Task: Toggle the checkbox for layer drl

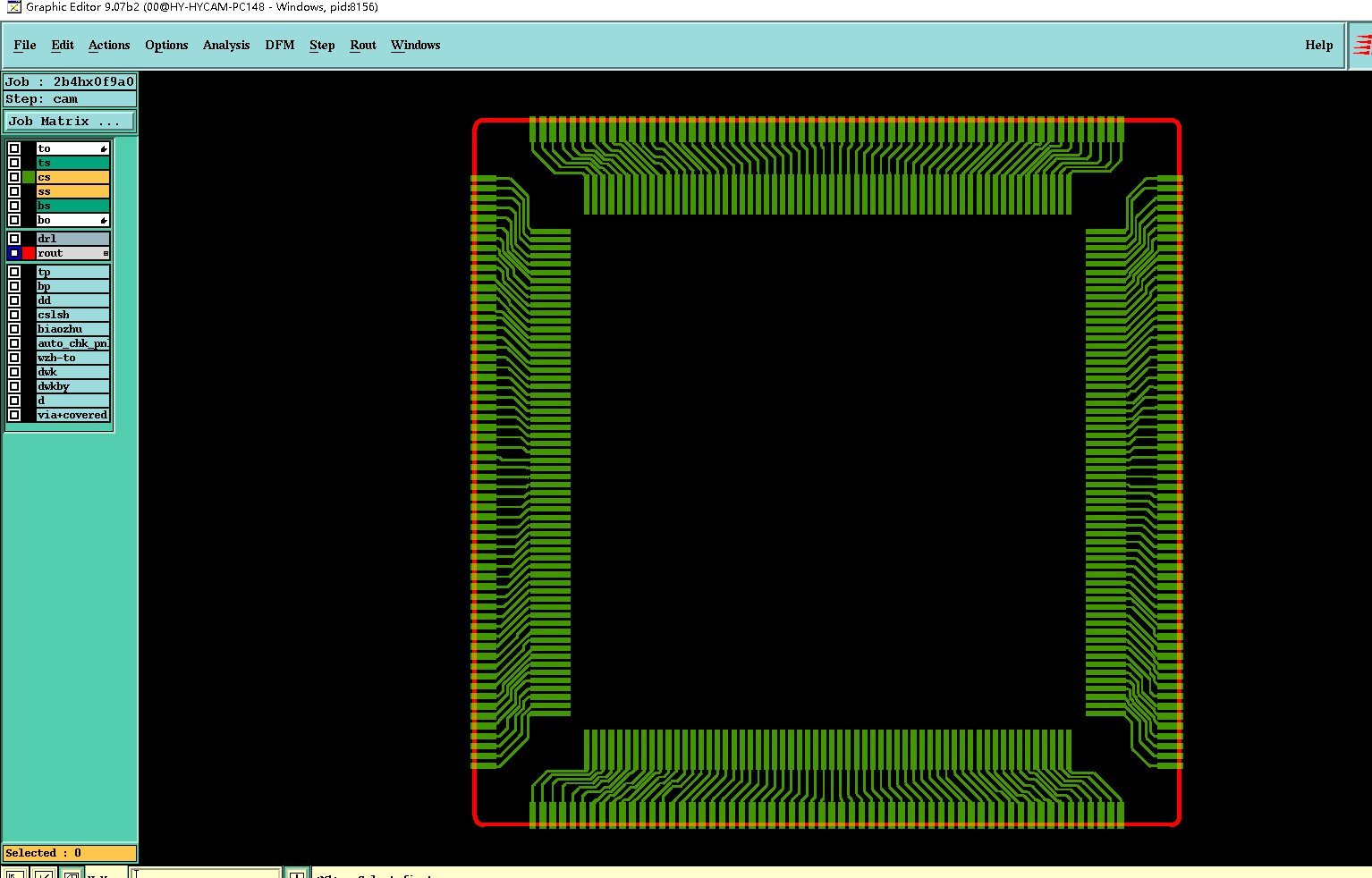Action: [14, 239]
